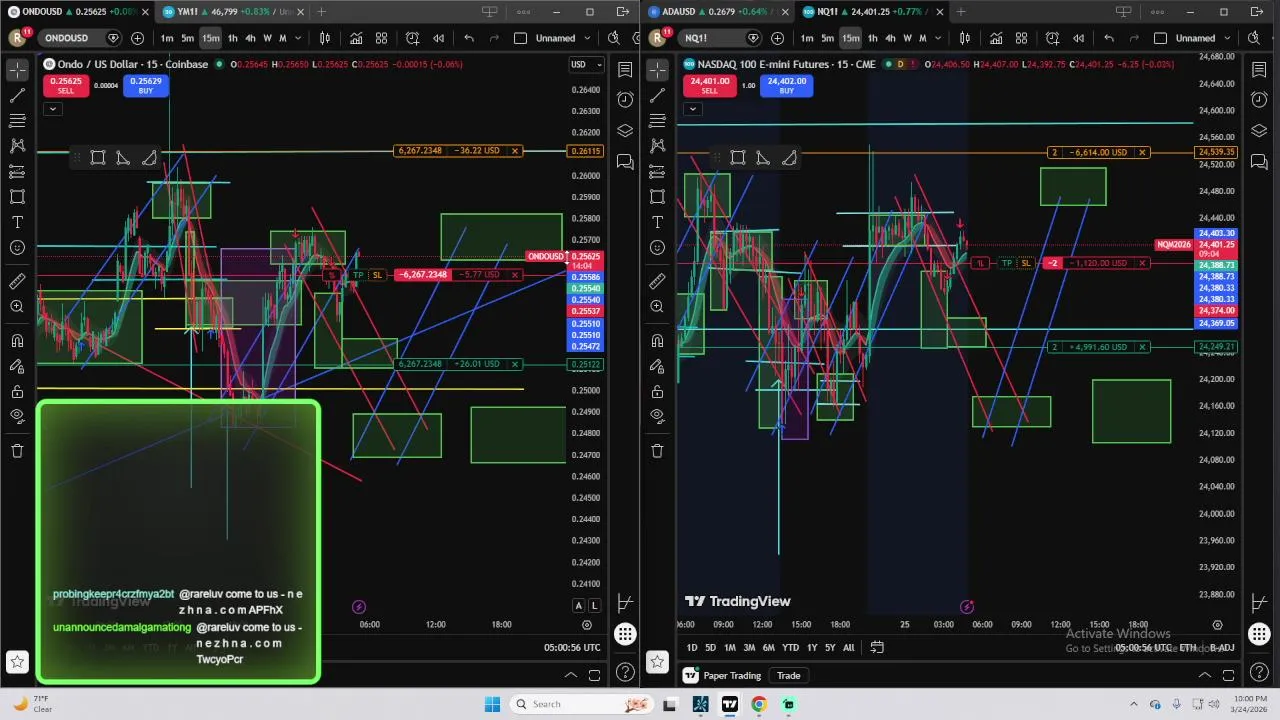Click the Go to date calendar icon in the NQ1! window
Viewport: 1280px width, 720px height.
tap(877, 647)
